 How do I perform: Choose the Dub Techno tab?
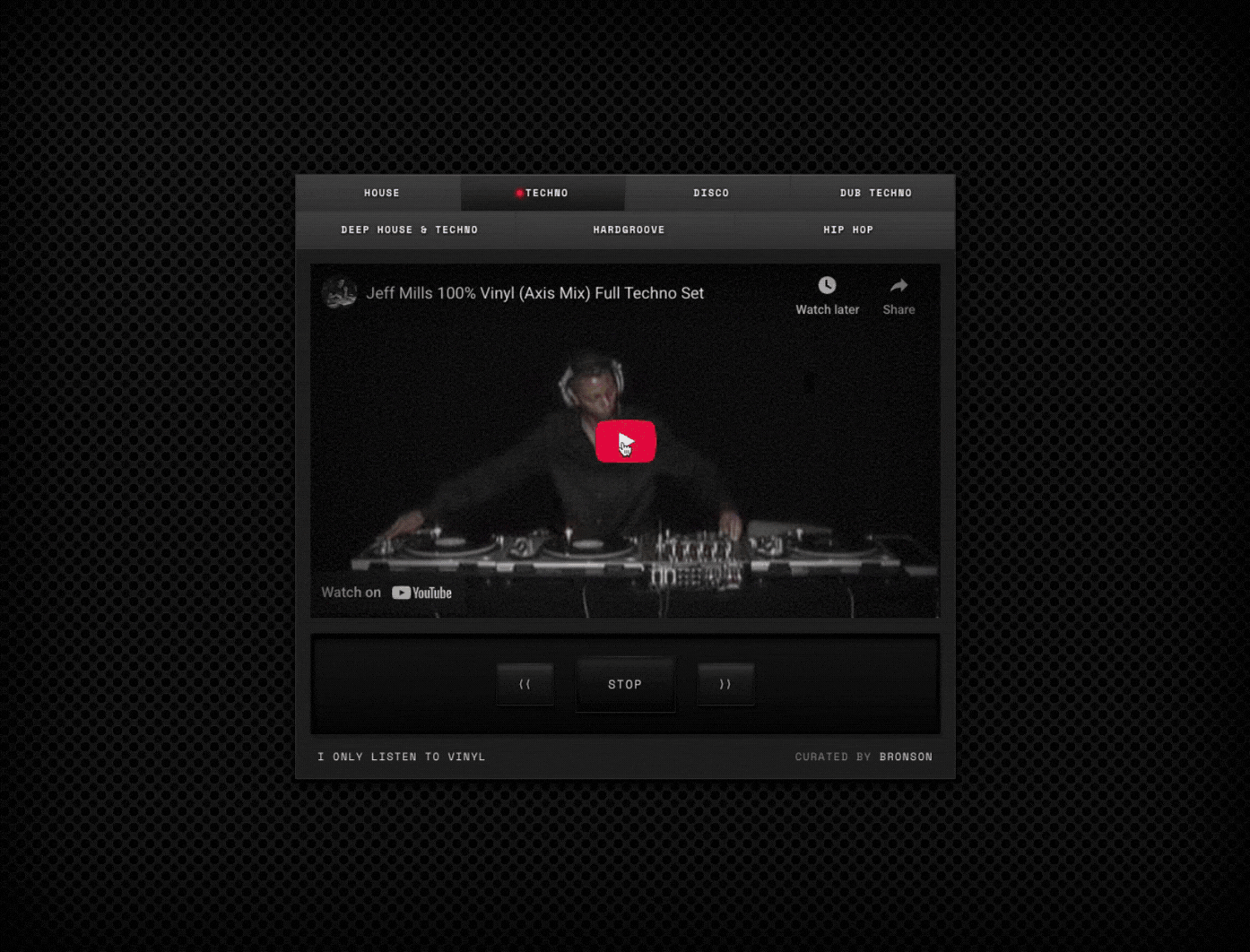875,194
